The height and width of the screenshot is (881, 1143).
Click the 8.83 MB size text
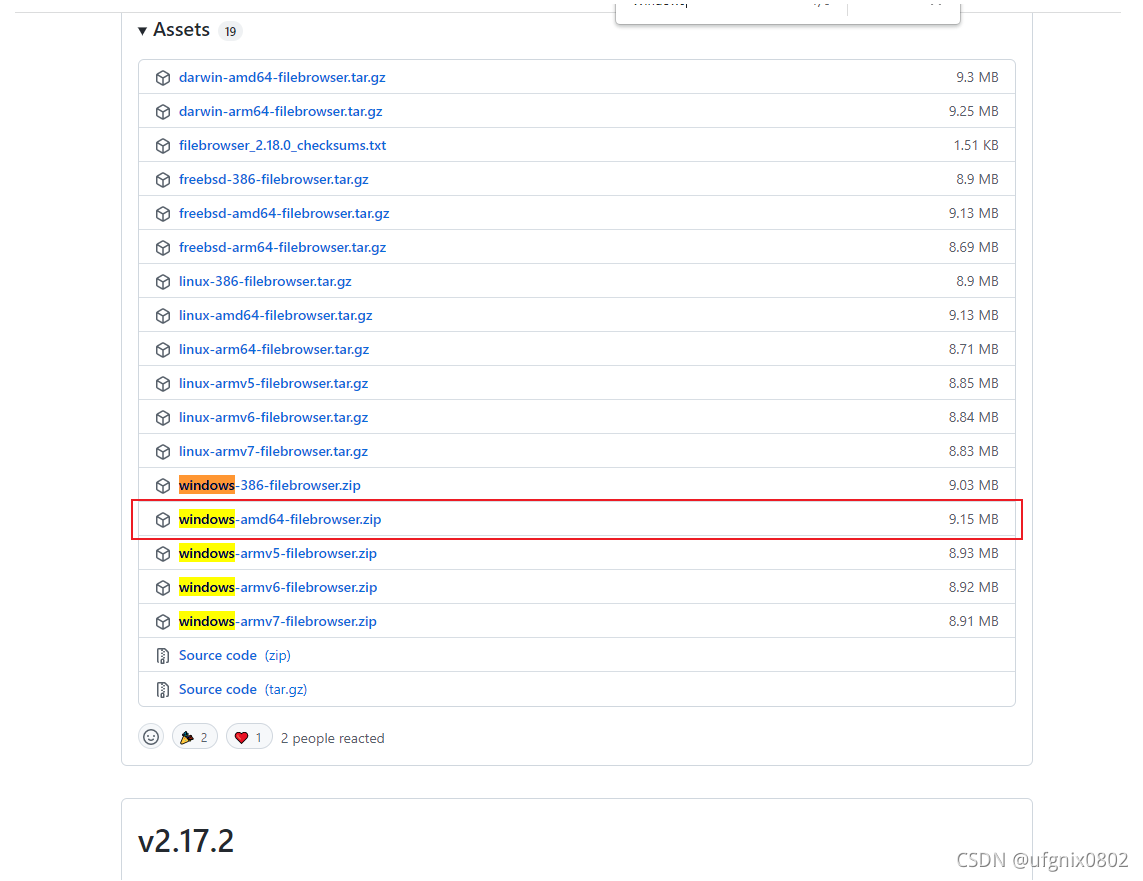click(x=973, y=451)
